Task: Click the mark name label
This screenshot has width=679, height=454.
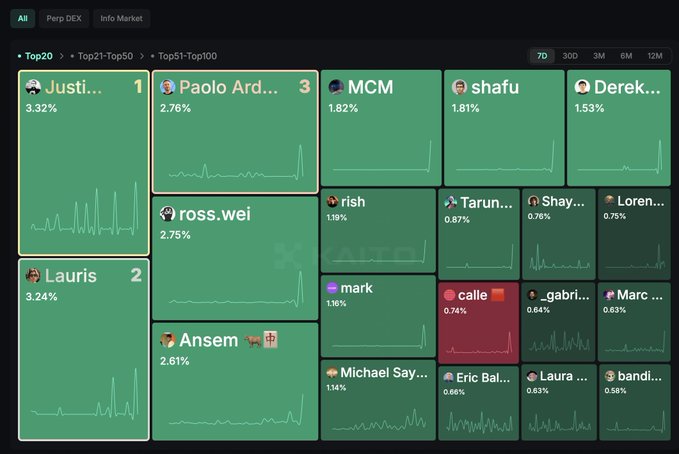Action: (x=356, y=288)
